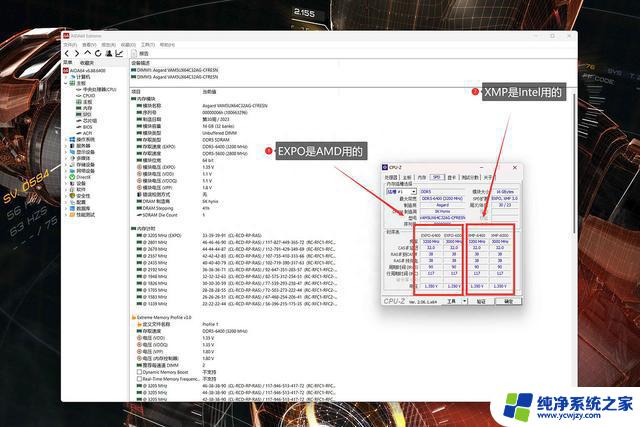Viewport: 640px width, 427px height.
Task: Switch to the 菜单 sidebar tab
Action: coord(67,62)
